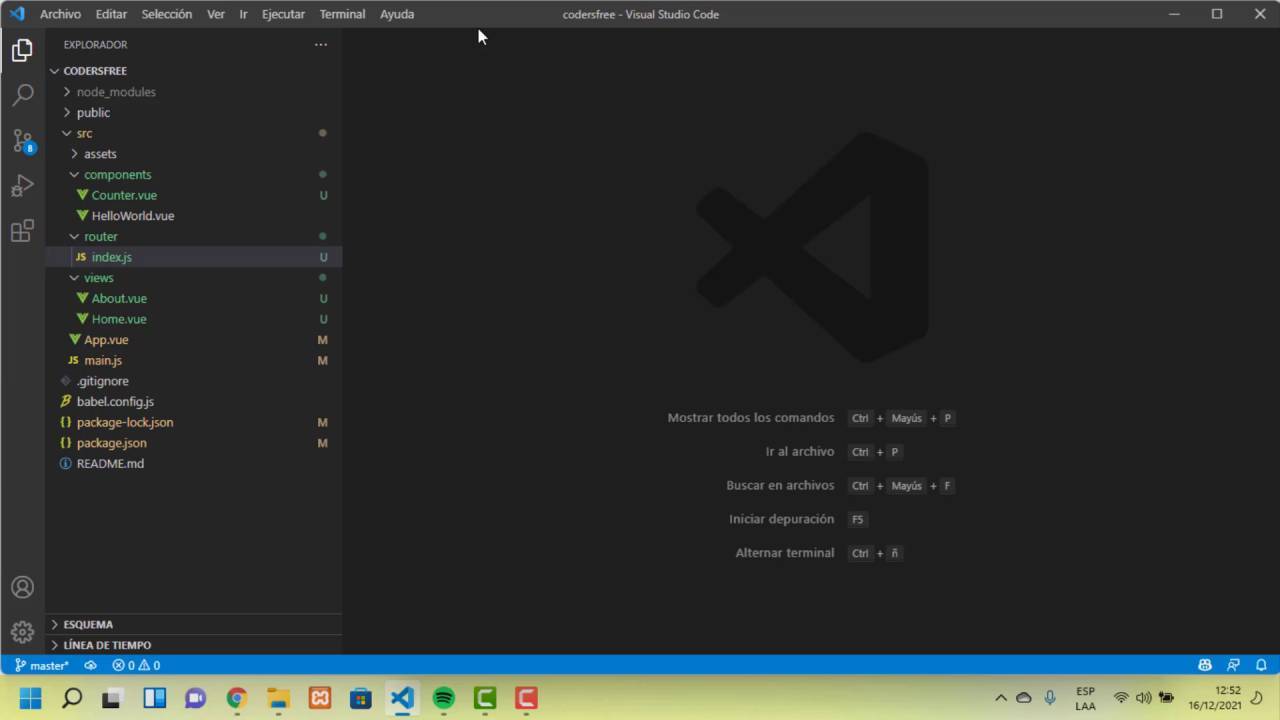
Task: Open the Manage gear settings icon
Action: [22, 632]
